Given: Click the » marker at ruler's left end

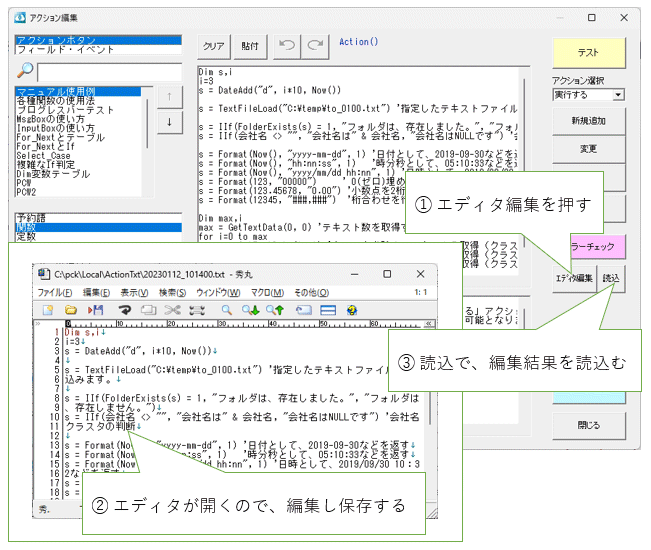Looking at the screenshot, I should click(x=38, y=324).
